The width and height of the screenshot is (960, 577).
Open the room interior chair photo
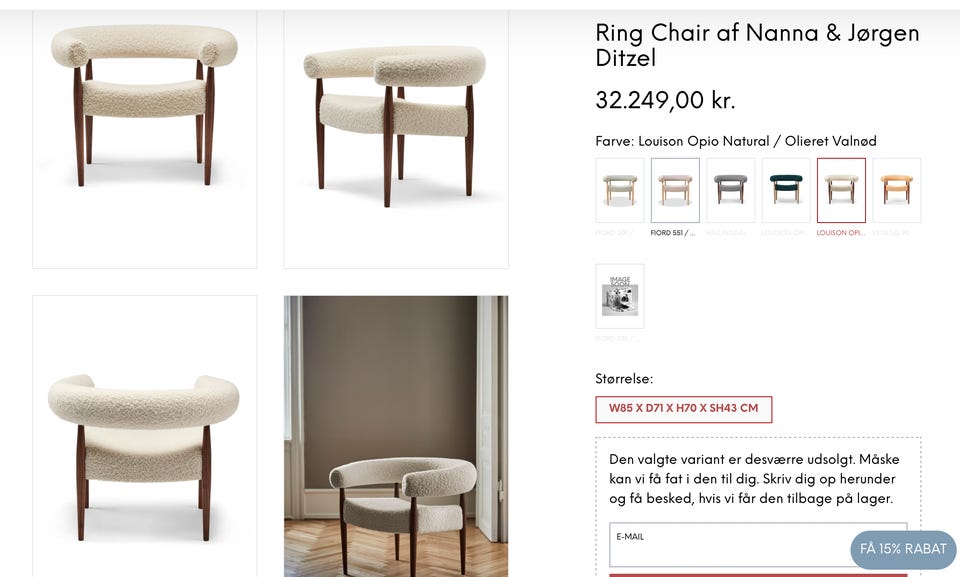[396, 435]
